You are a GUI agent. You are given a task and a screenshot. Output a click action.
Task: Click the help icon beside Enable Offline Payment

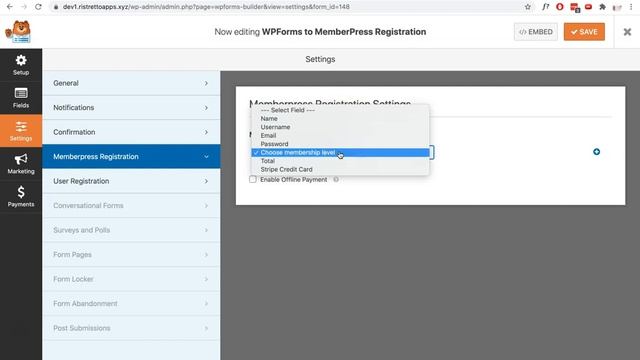pyautogui.click(x=336, y=179)
